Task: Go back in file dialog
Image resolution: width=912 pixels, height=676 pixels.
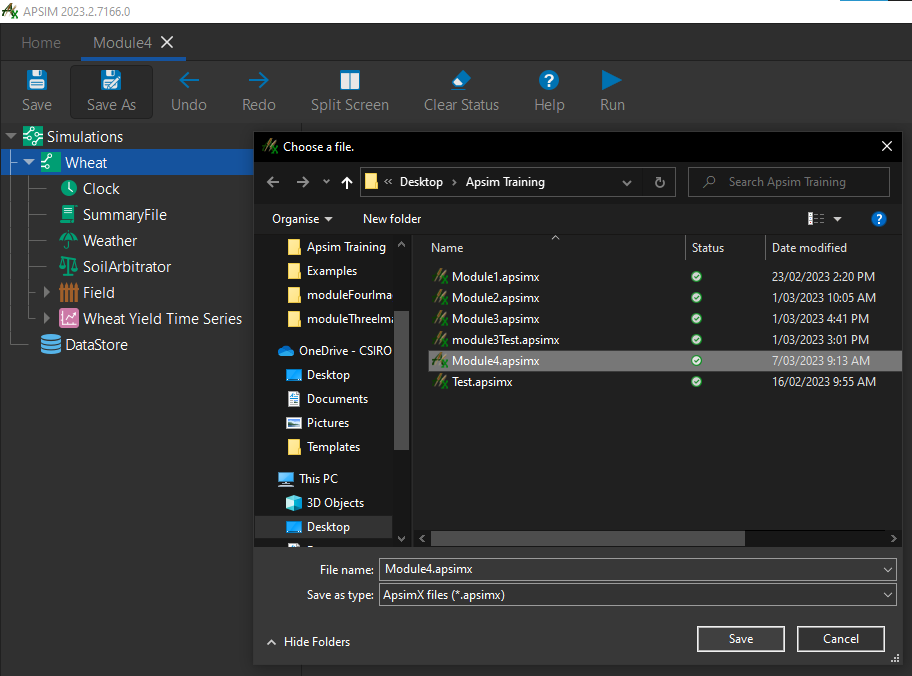Action: click(273, 182)
